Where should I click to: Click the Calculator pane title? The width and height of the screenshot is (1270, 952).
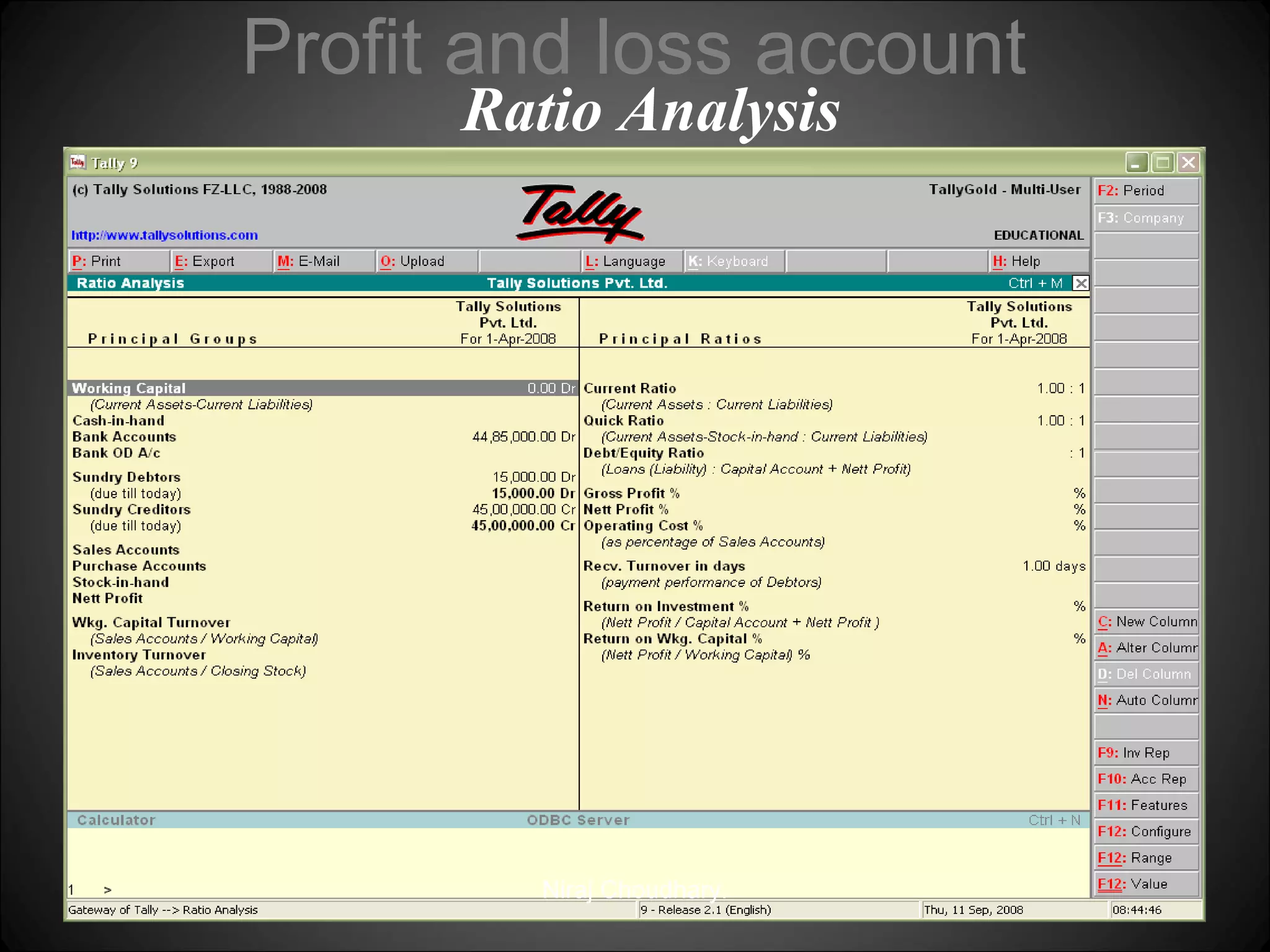[116, 820]
